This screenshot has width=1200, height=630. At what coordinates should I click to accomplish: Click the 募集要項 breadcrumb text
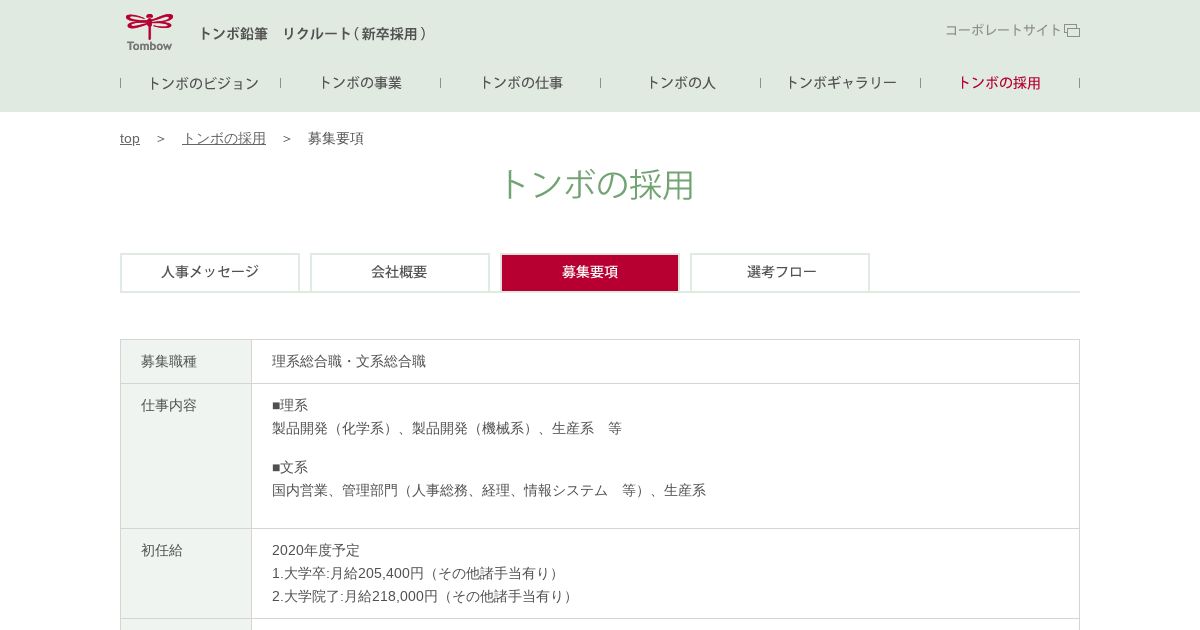tap(336, 139)
